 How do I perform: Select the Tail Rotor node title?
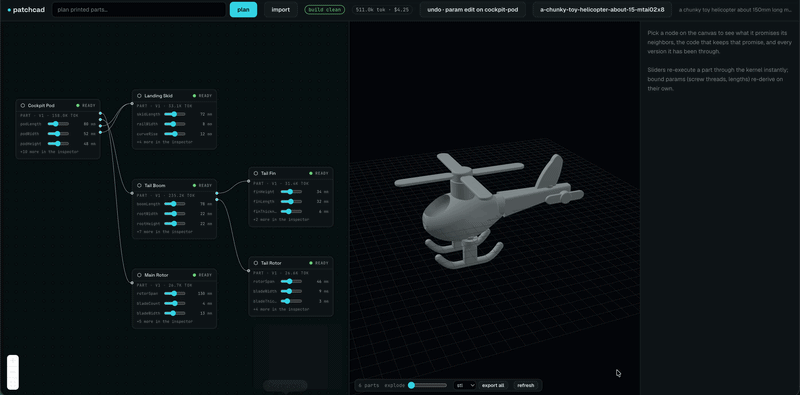click(271, 263)
